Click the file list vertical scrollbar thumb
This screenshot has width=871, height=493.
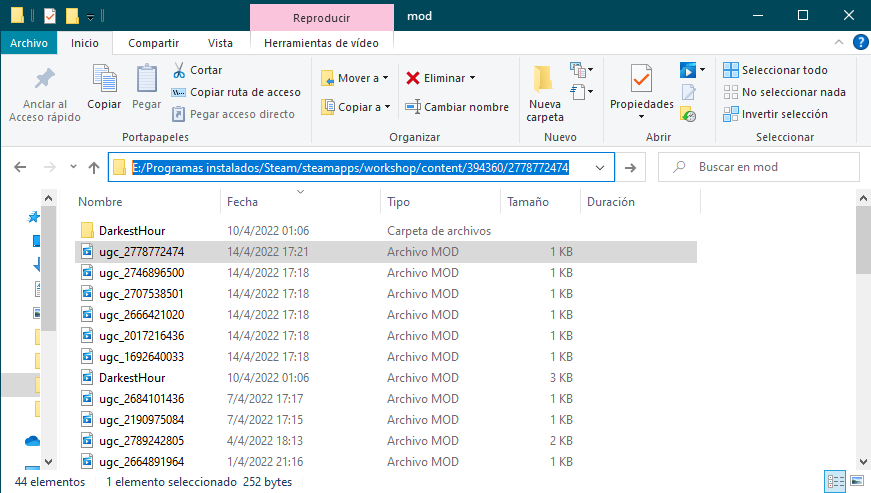[x=863, y=240]
